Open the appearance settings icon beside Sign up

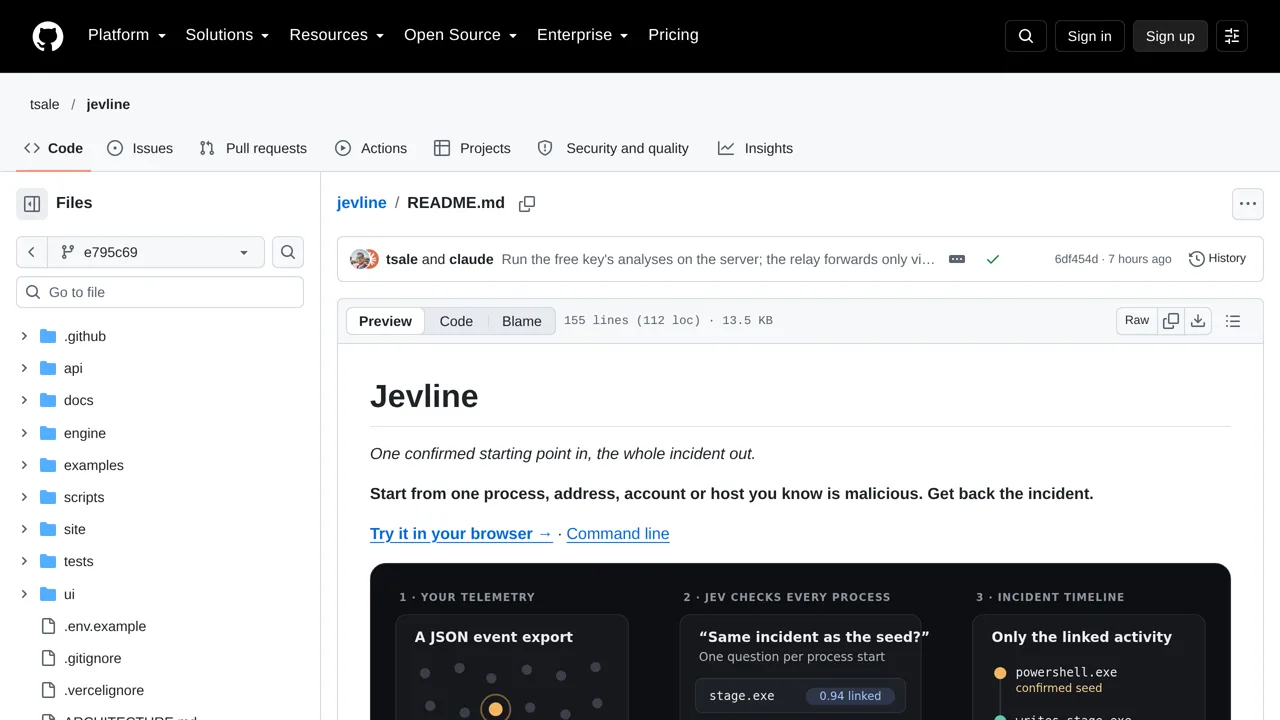point(1232,36)
